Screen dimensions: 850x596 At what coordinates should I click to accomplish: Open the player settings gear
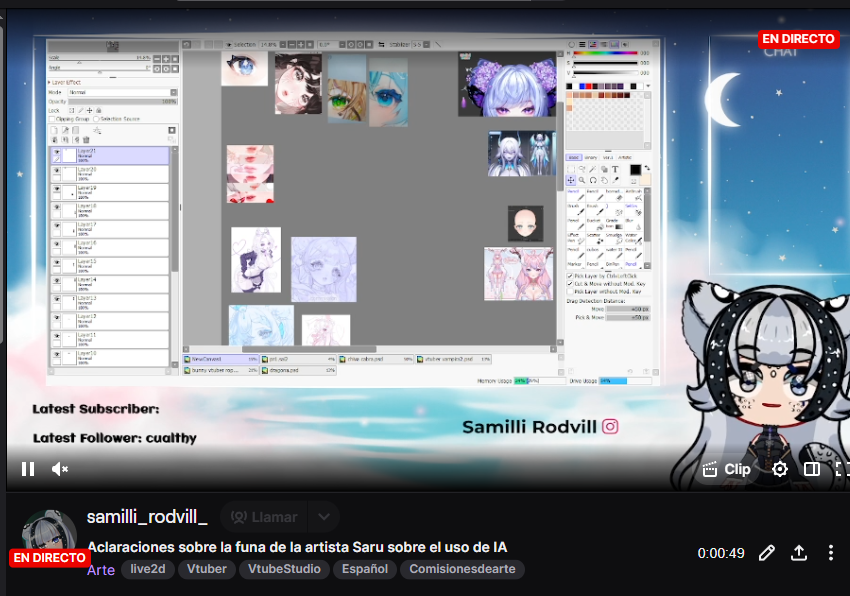click(780, 469)
